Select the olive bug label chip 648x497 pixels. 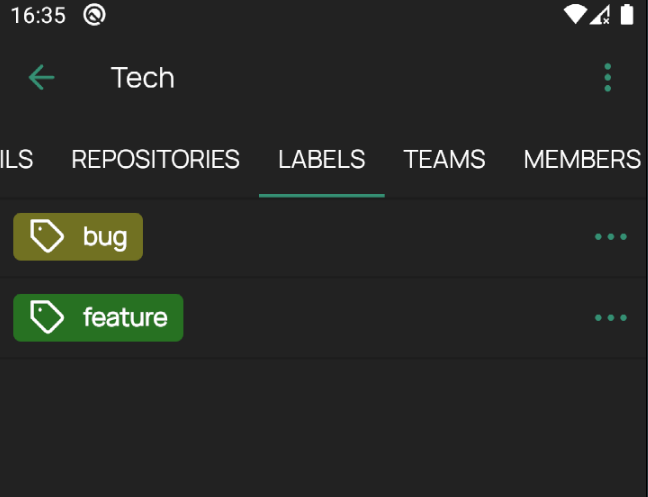(x=78, y=237)
